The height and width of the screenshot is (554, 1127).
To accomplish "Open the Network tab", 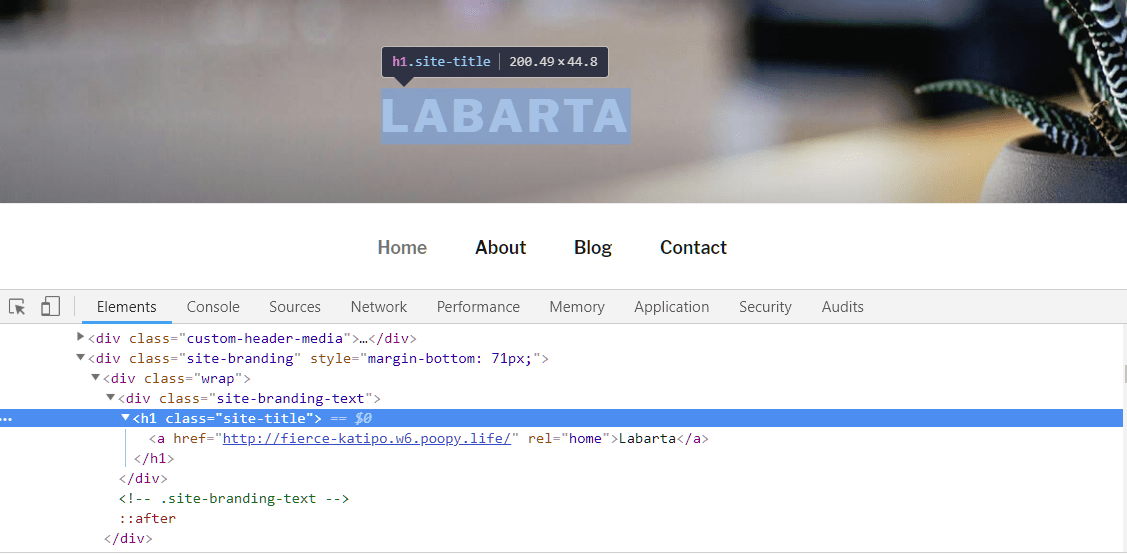I will pyautogui.click(x=379, y=307).
